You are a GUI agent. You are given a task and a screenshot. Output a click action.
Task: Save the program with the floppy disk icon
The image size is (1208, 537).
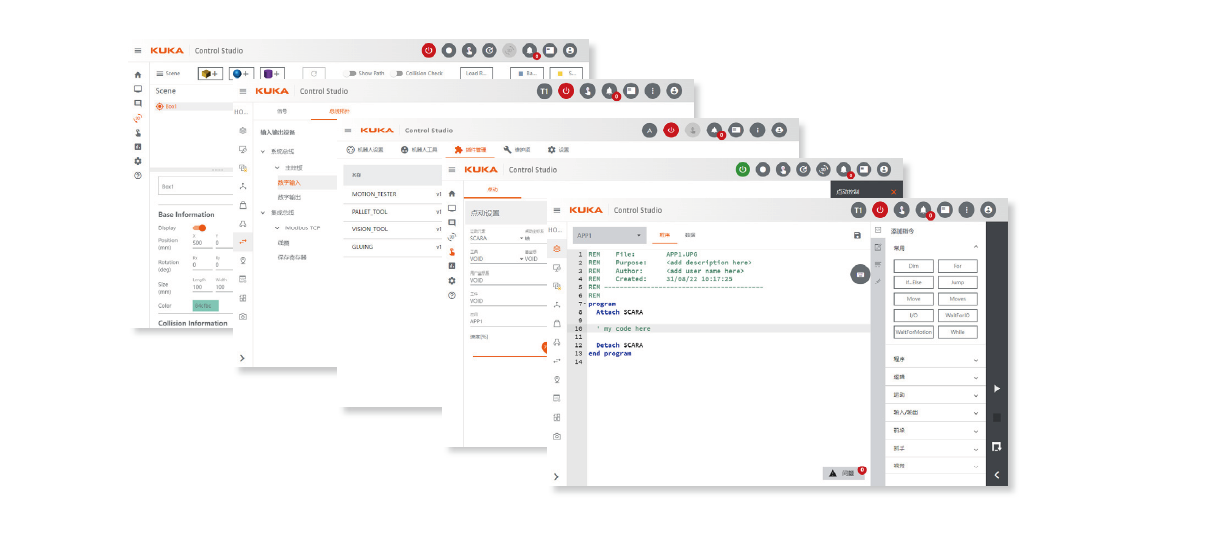[857, 235]
